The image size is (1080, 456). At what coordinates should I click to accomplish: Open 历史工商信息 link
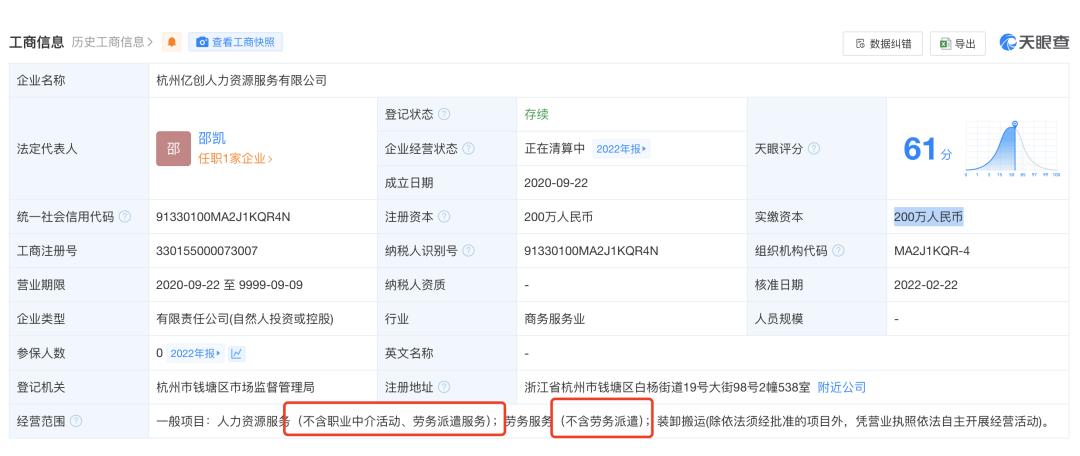point(112,42)
